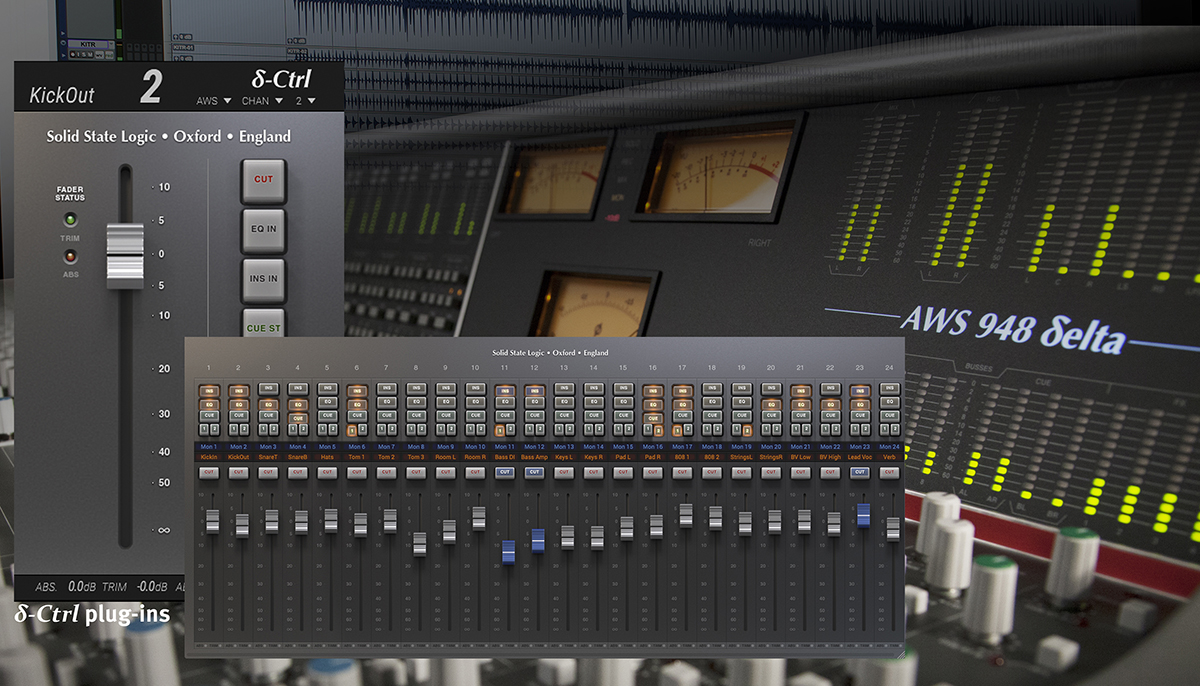The width and height of the screenshot is (1200, 686).
Task: Click the 808 2 channel name
Action: 712,457
